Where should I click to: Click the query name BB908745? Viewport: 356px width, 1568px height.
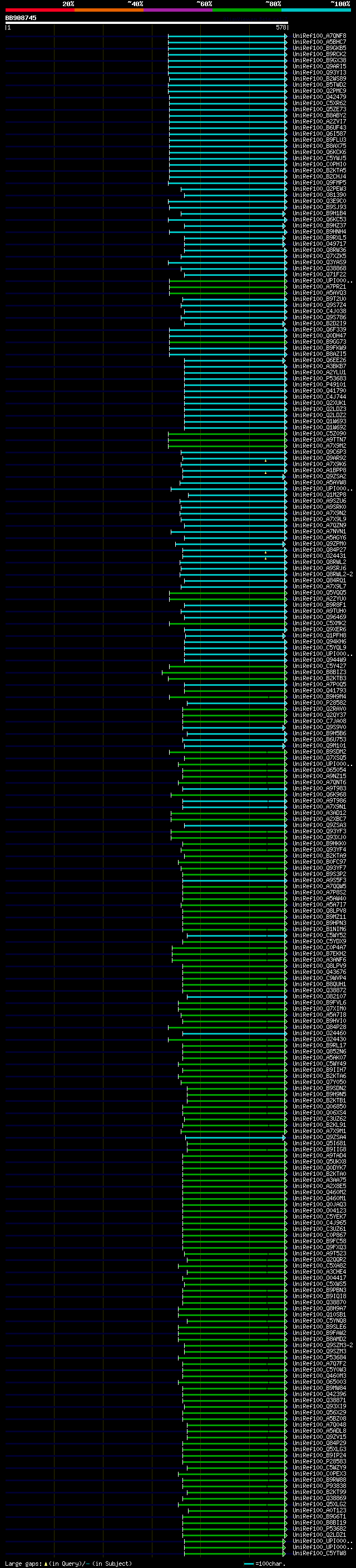21,18
